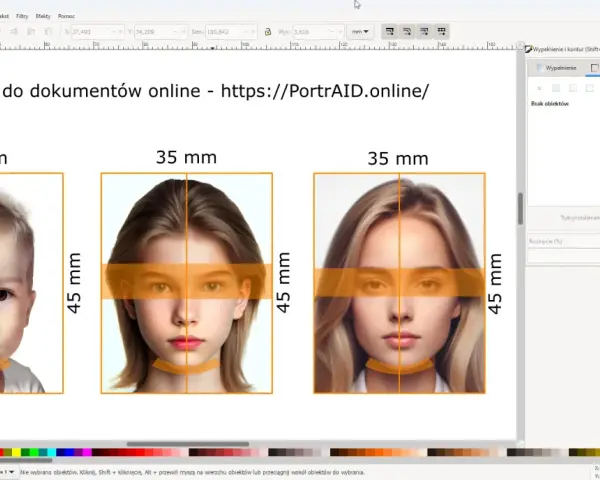Toggle the width-height ratio lock icon
The image size is (600, 480).
click(268, 32)
